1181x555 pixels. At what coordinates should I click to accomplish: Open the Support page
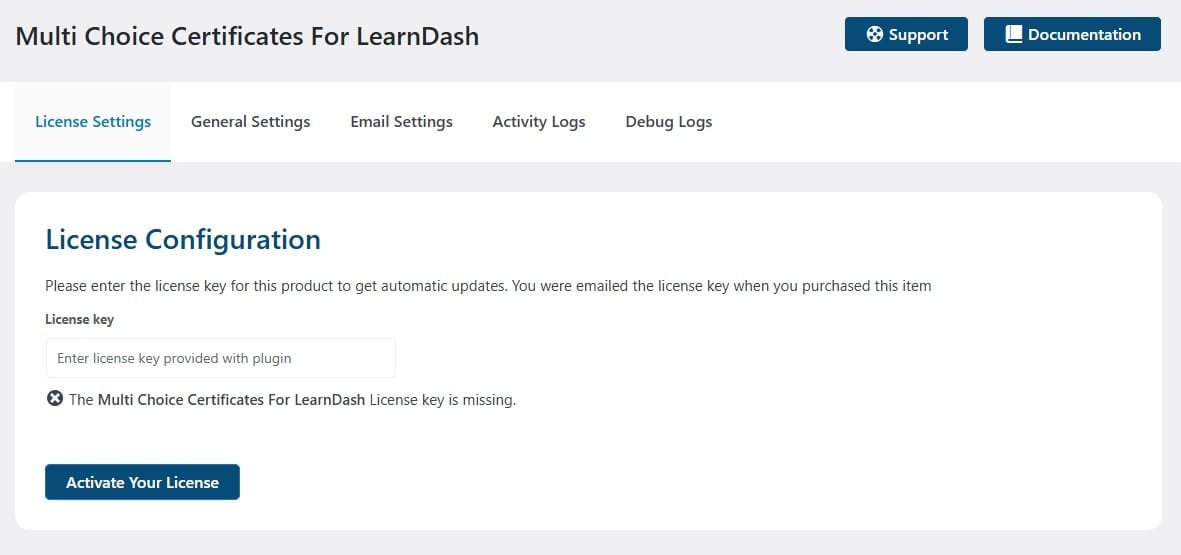pyautogui.click(x=906, y=35)
